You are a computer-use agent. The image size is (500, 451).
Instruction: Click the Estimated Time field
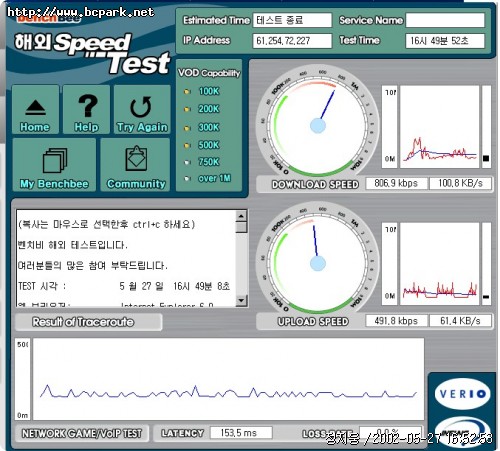coord(292,20)
